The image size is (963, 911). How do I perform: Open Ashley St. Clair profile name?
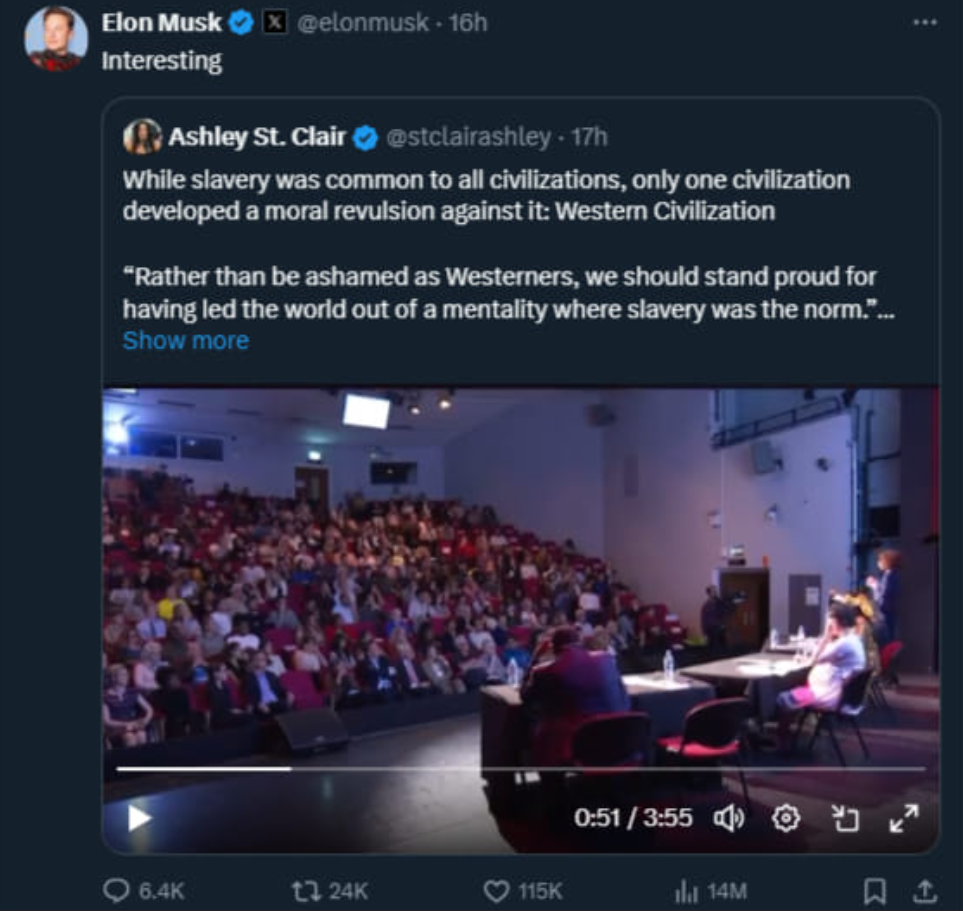(x=257, y=137)
